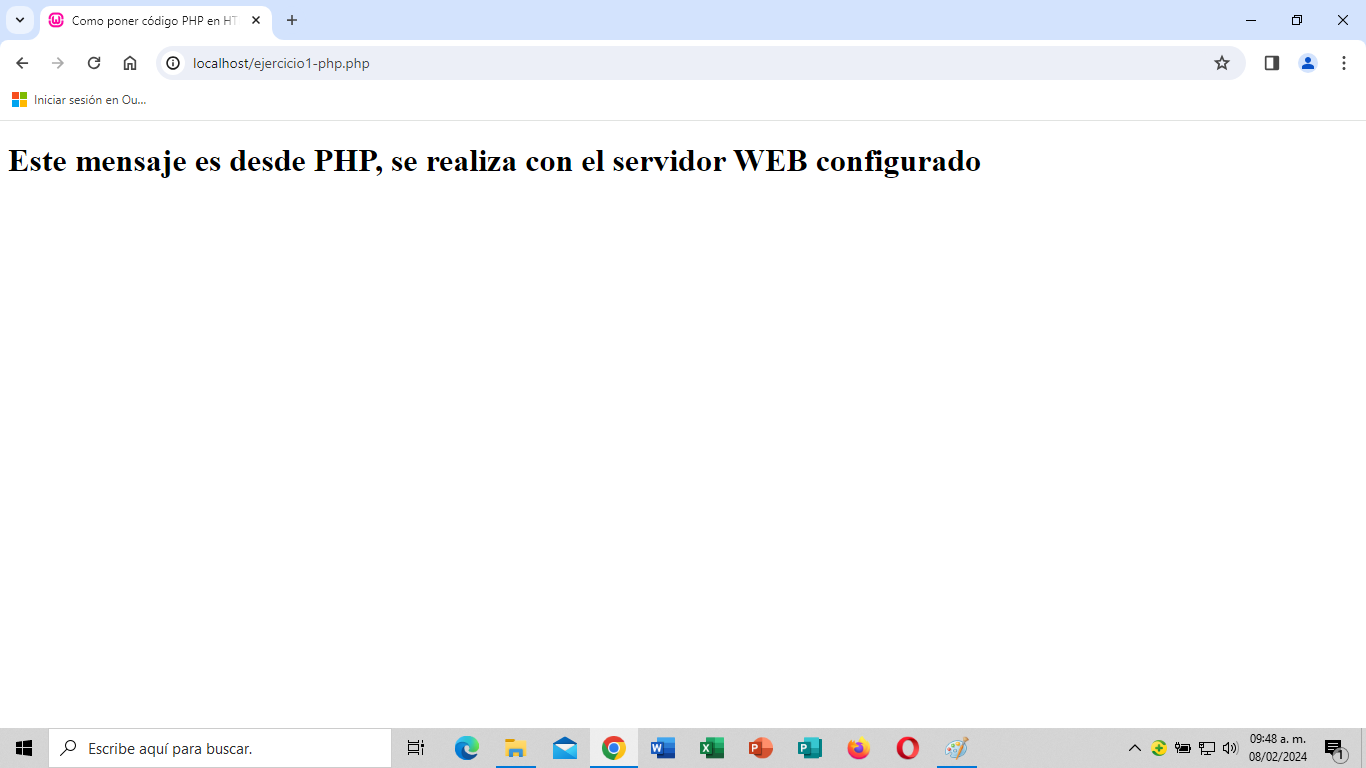The height and width of the screenshot is (768, 1366).
Task: Expand the tab search dropdown arrow
Action: [x=19, y=20]
